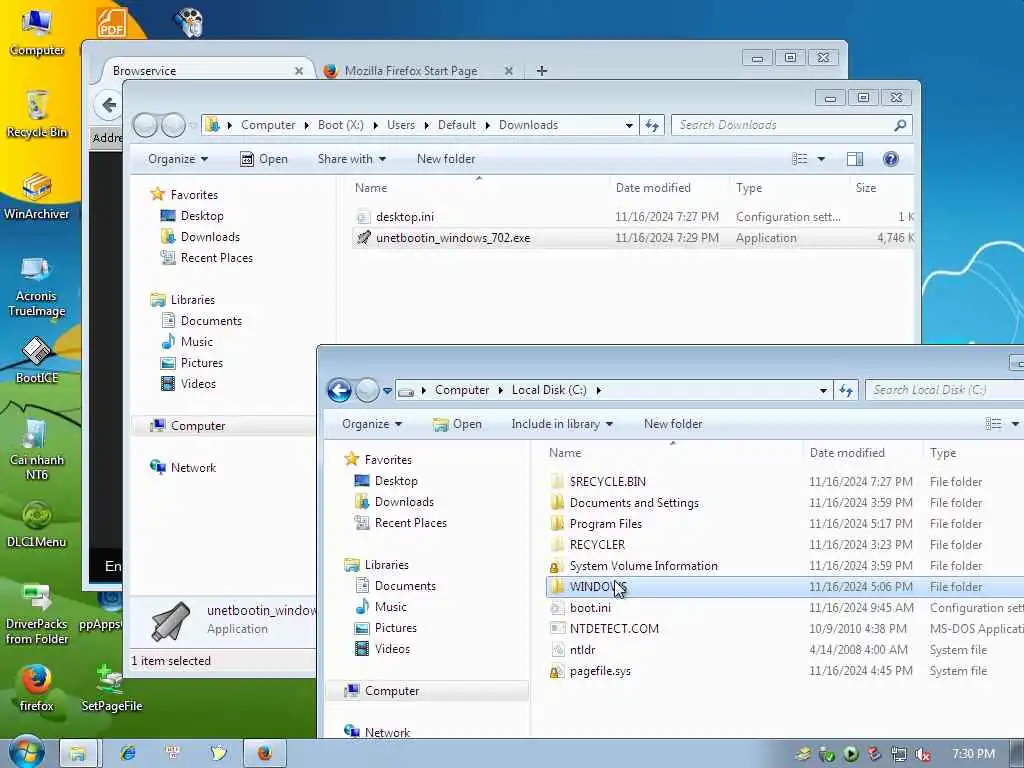Launch Acronis TrueImage desktop shortcut
The width and height of the screenshot is (1024, 768).
(36, 287)
